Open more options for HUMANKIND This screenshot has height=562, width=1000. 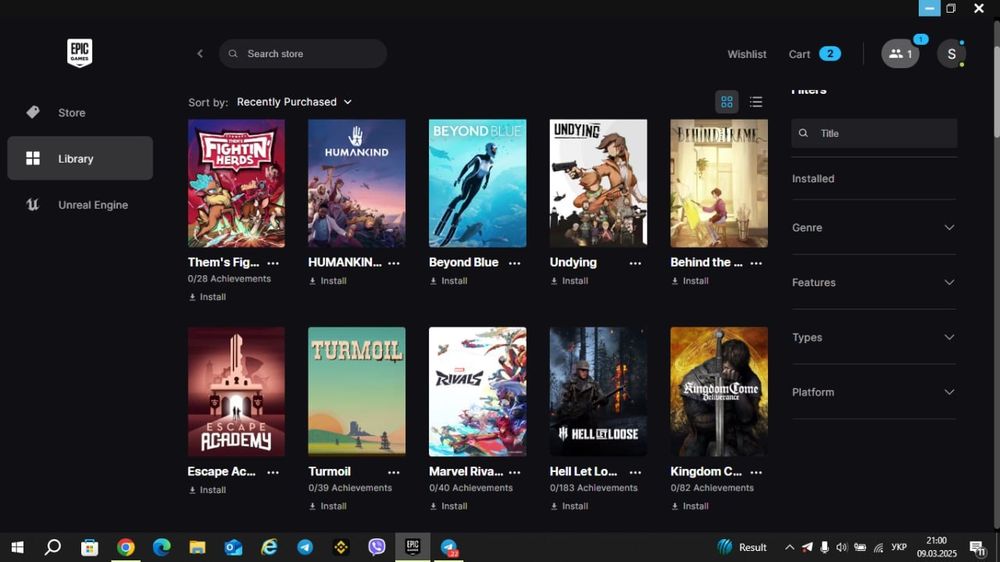[x=393, y=263]
